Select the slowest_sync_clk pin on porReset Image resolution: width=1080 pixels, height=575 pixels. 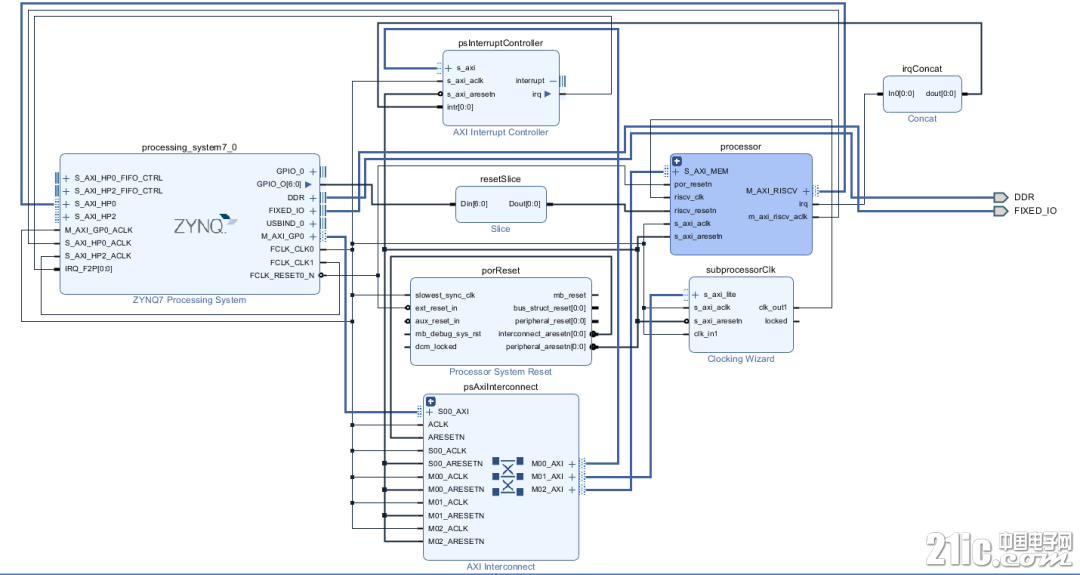[445, 295]
